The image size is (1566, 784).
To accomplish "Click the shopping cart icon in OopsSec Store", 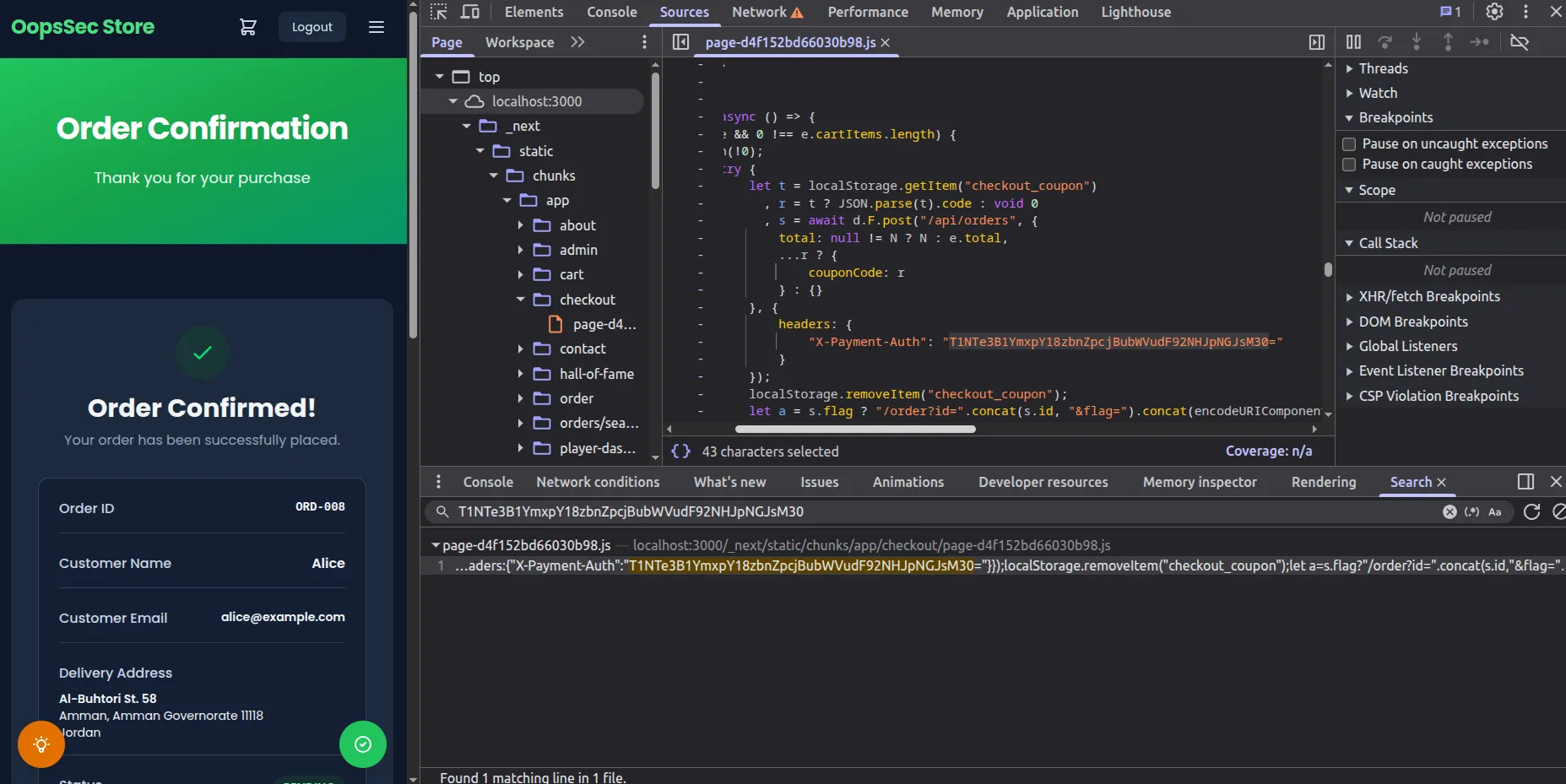I will (247, 26).
